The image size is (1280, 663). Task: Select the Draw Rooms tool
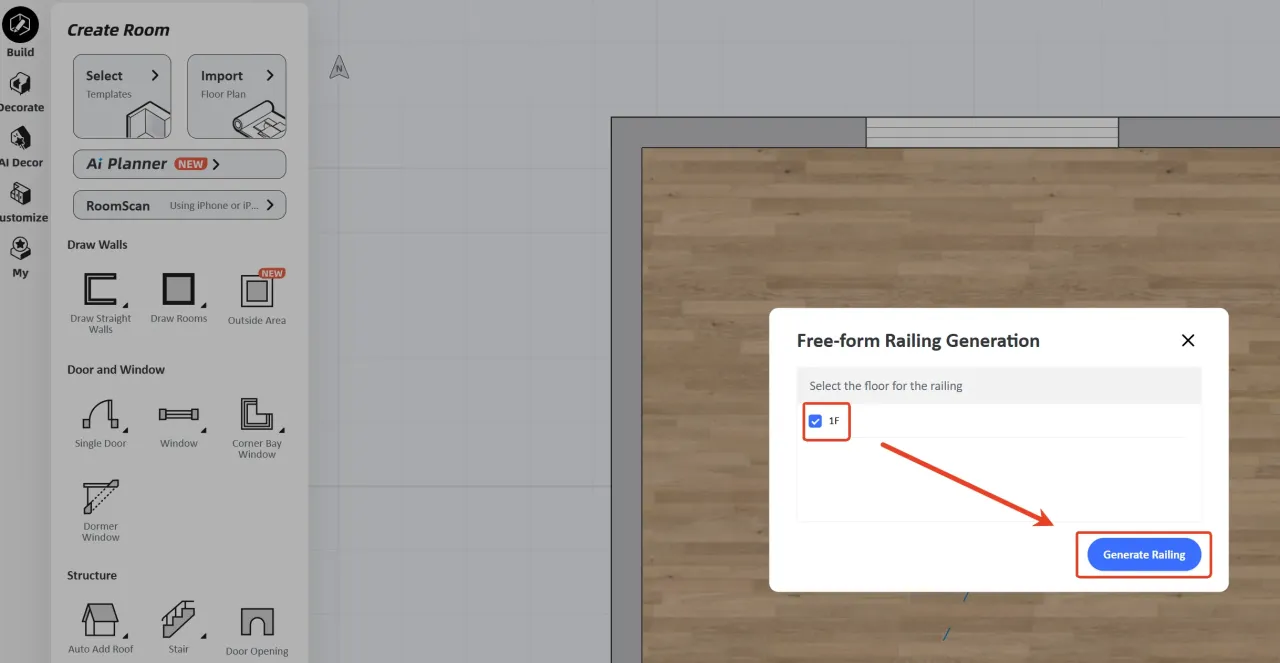click(178, 291)
